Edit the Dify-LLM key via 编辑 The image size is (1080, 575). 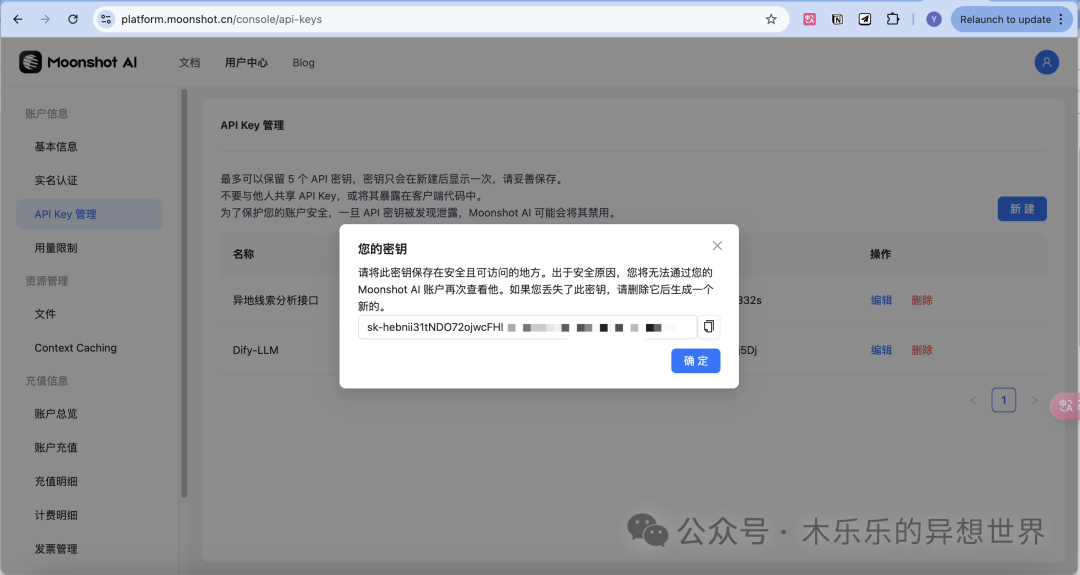click(881, 350)
